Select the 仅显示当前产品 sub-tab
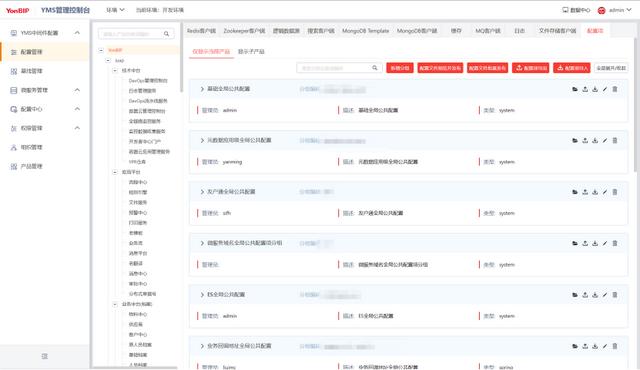640x370 pixels. tap(211, 51)
